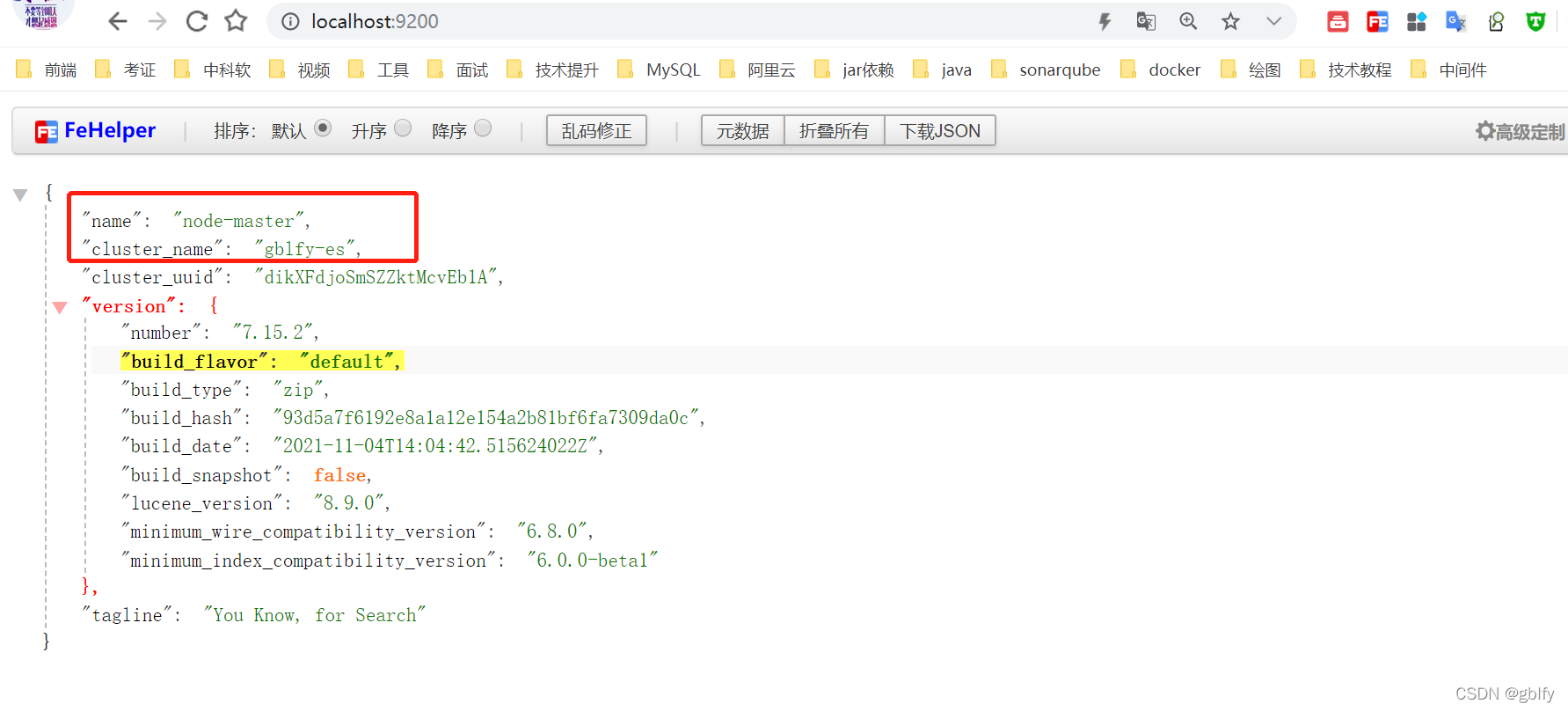Select the 降序 descending sort radio
This screenshot has width=1568, height=711.
[483, 128]
